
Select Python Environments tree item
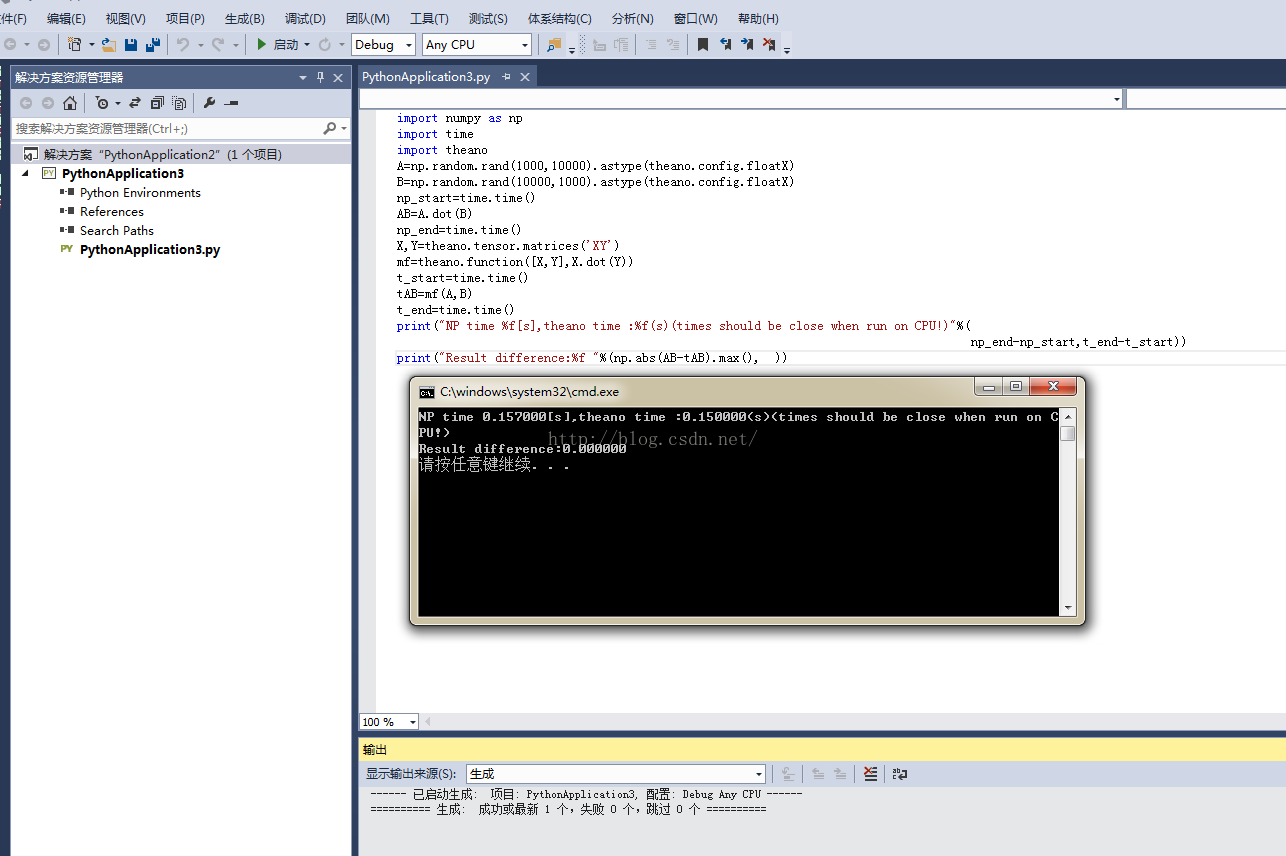(140, 192)
